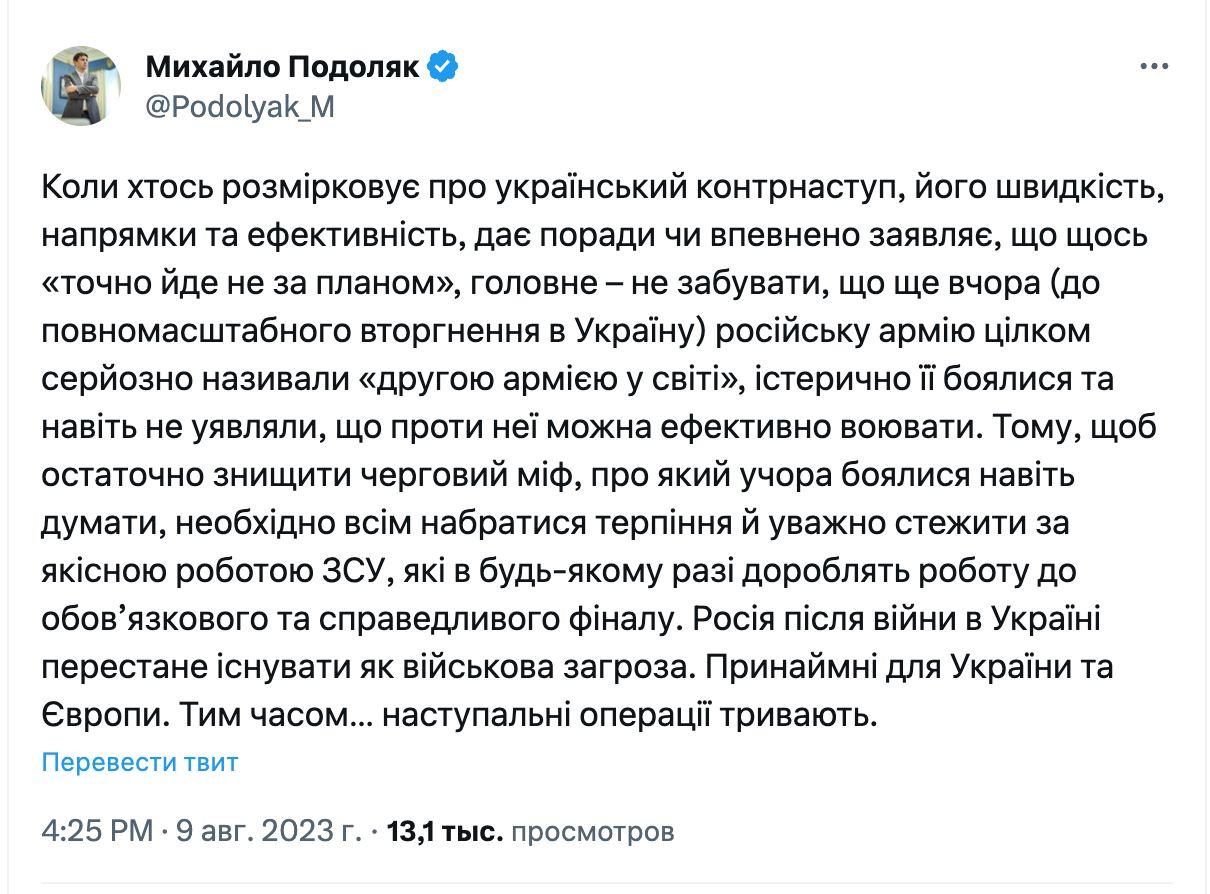Click the blue verified badge
The image size is (1210, 894).
(443, 67)
